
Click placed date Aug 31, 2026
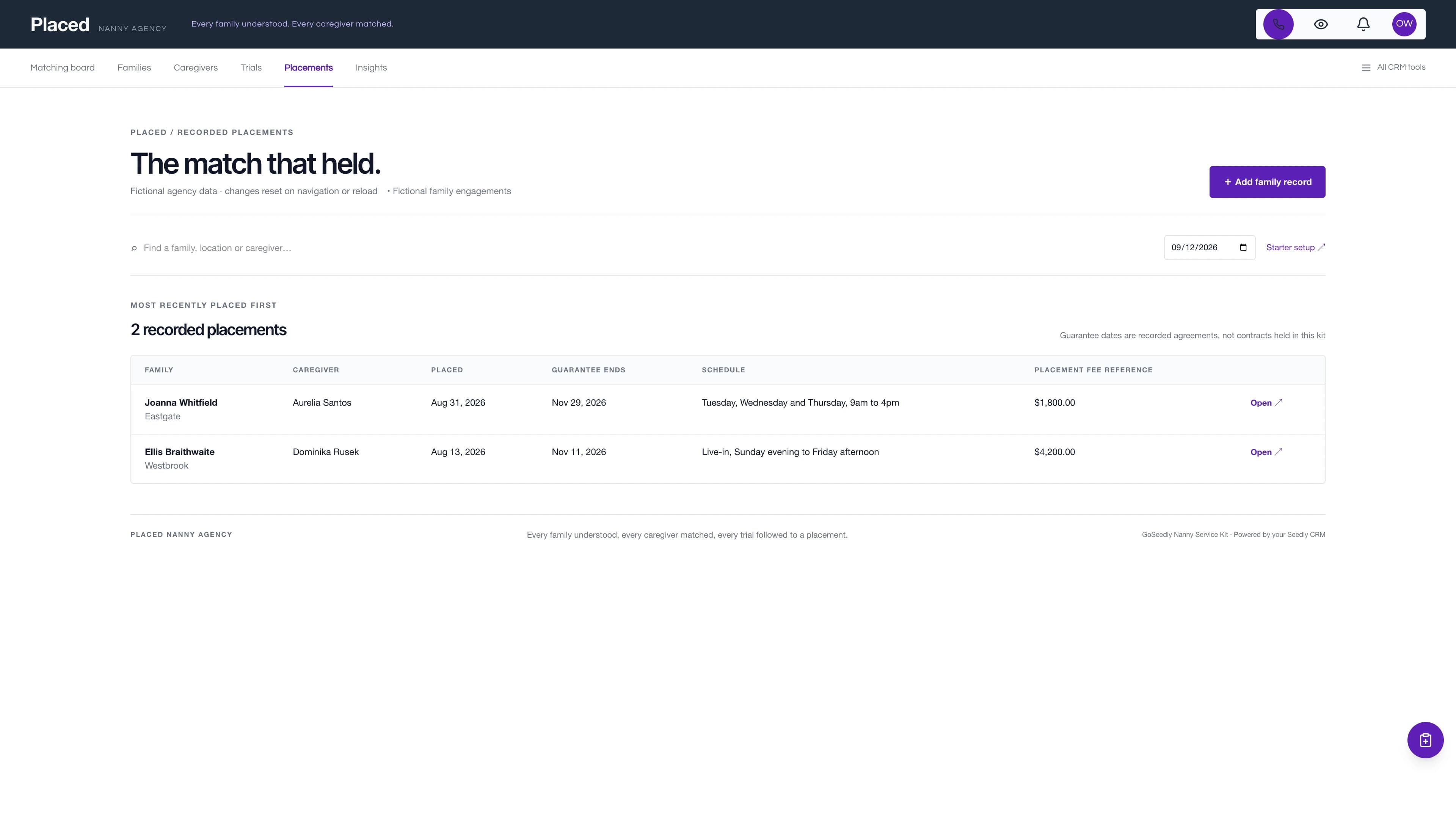(x=458, y=402)
